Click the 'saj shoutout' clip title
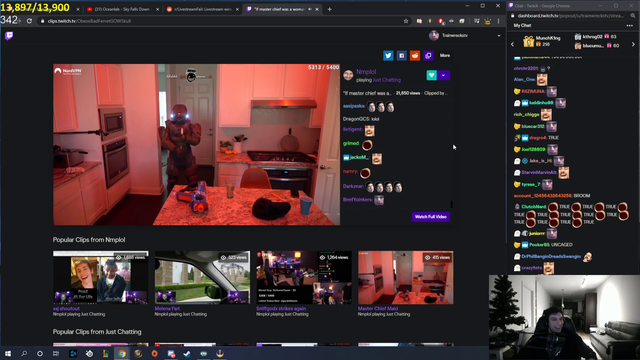 coord(66,309)
